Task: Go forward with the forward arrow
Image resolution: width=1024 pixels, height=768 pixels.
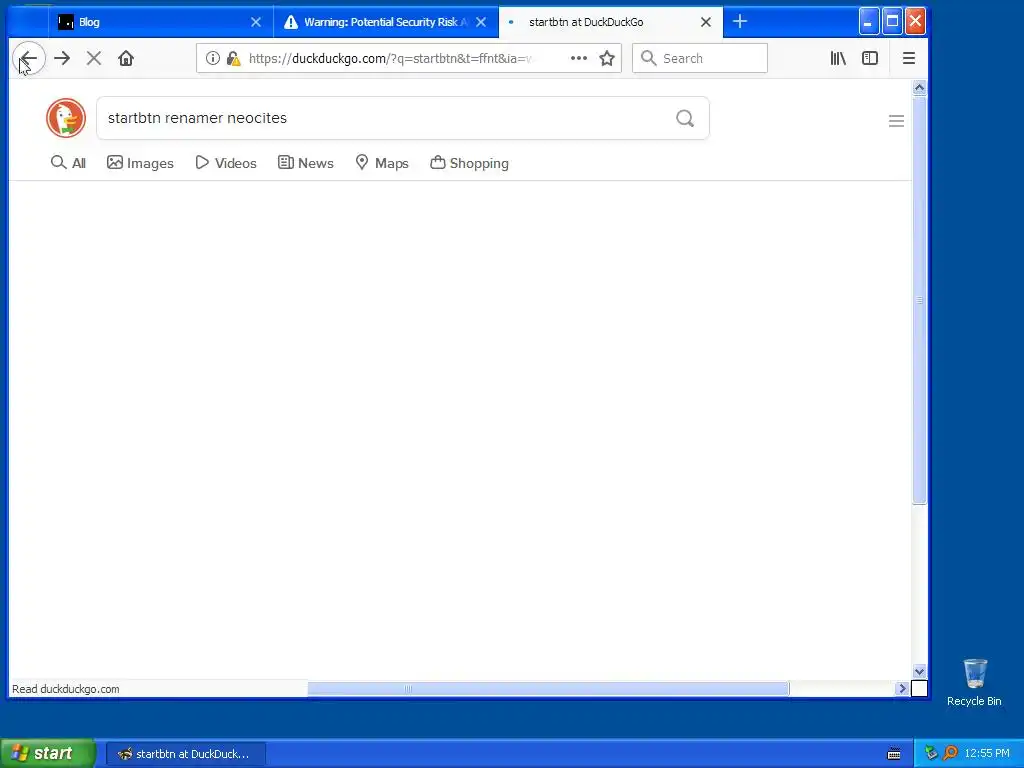Action: (62, 58)
